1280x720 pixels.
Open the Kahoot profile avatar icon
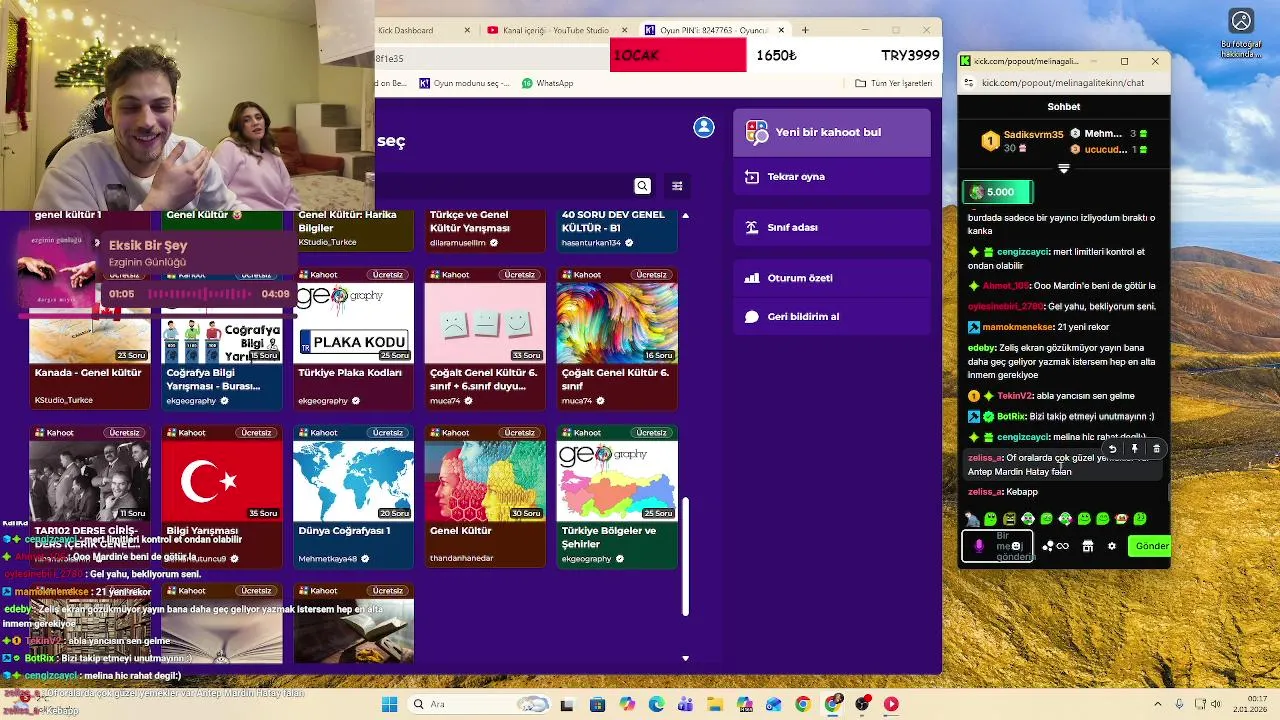[x=704, y=127]
